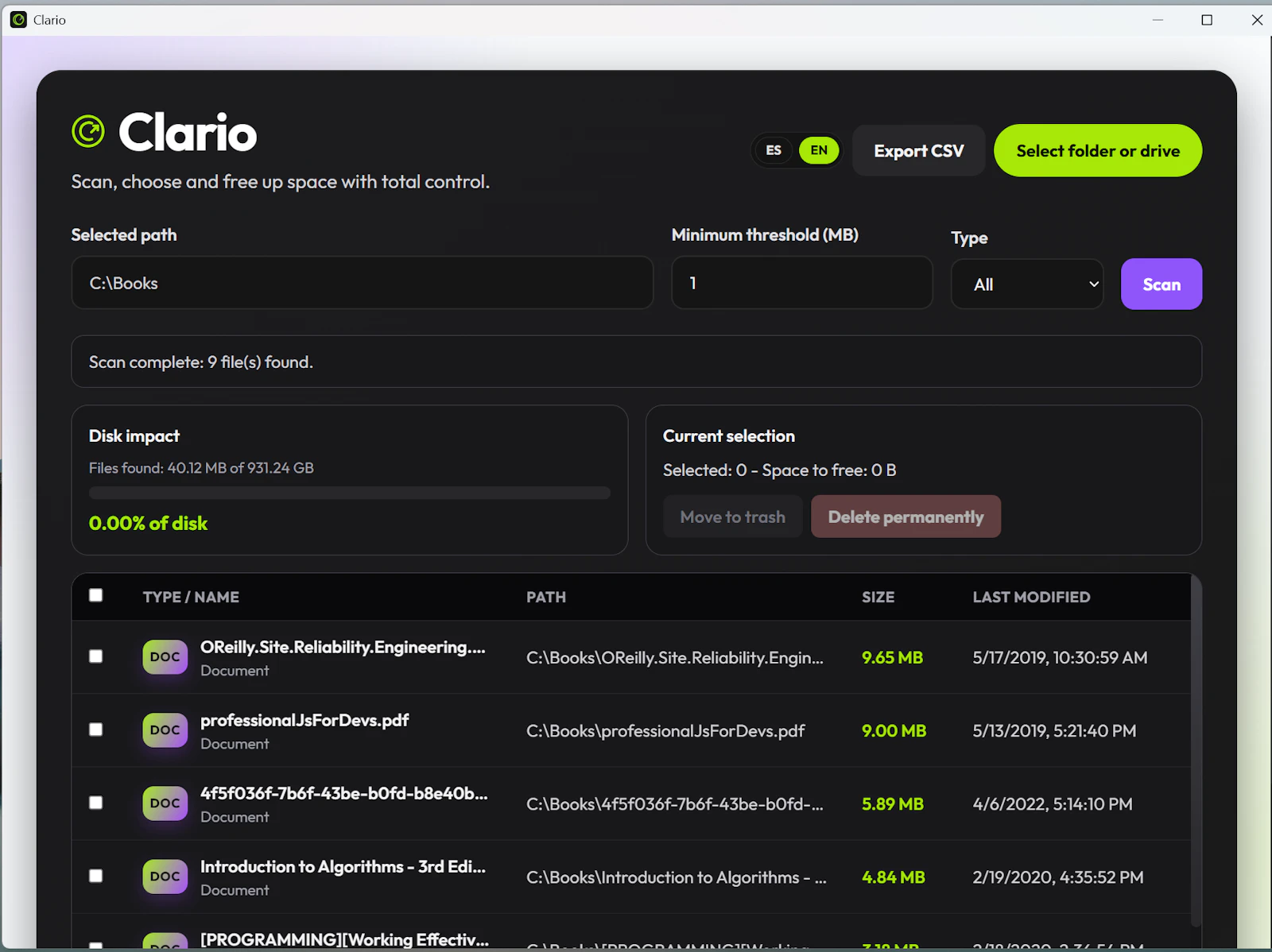Viewport: 1272px width, 952px height.
Task: Close the Clario window
Action: (1257, 20)
